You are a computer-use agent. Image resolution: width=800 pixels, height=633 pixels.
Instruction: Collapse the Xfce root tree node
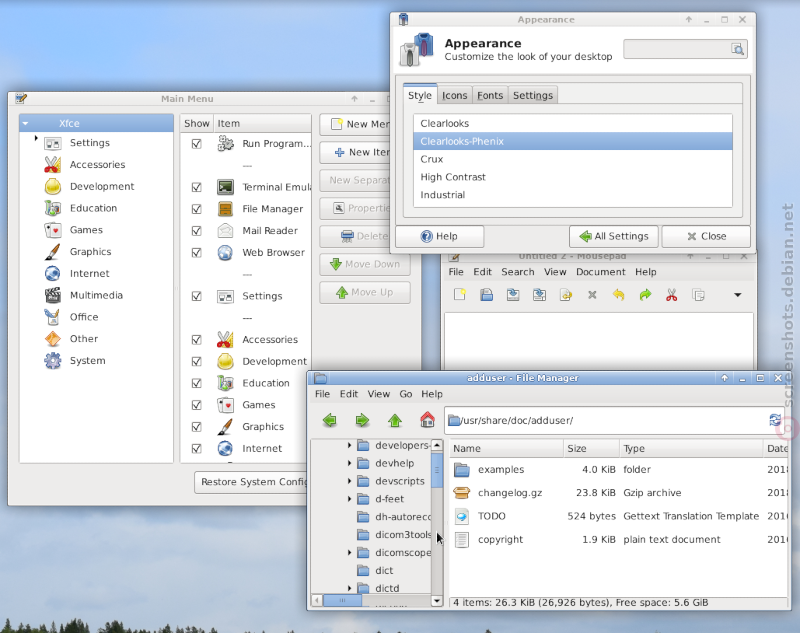click(x=25, y=123)
